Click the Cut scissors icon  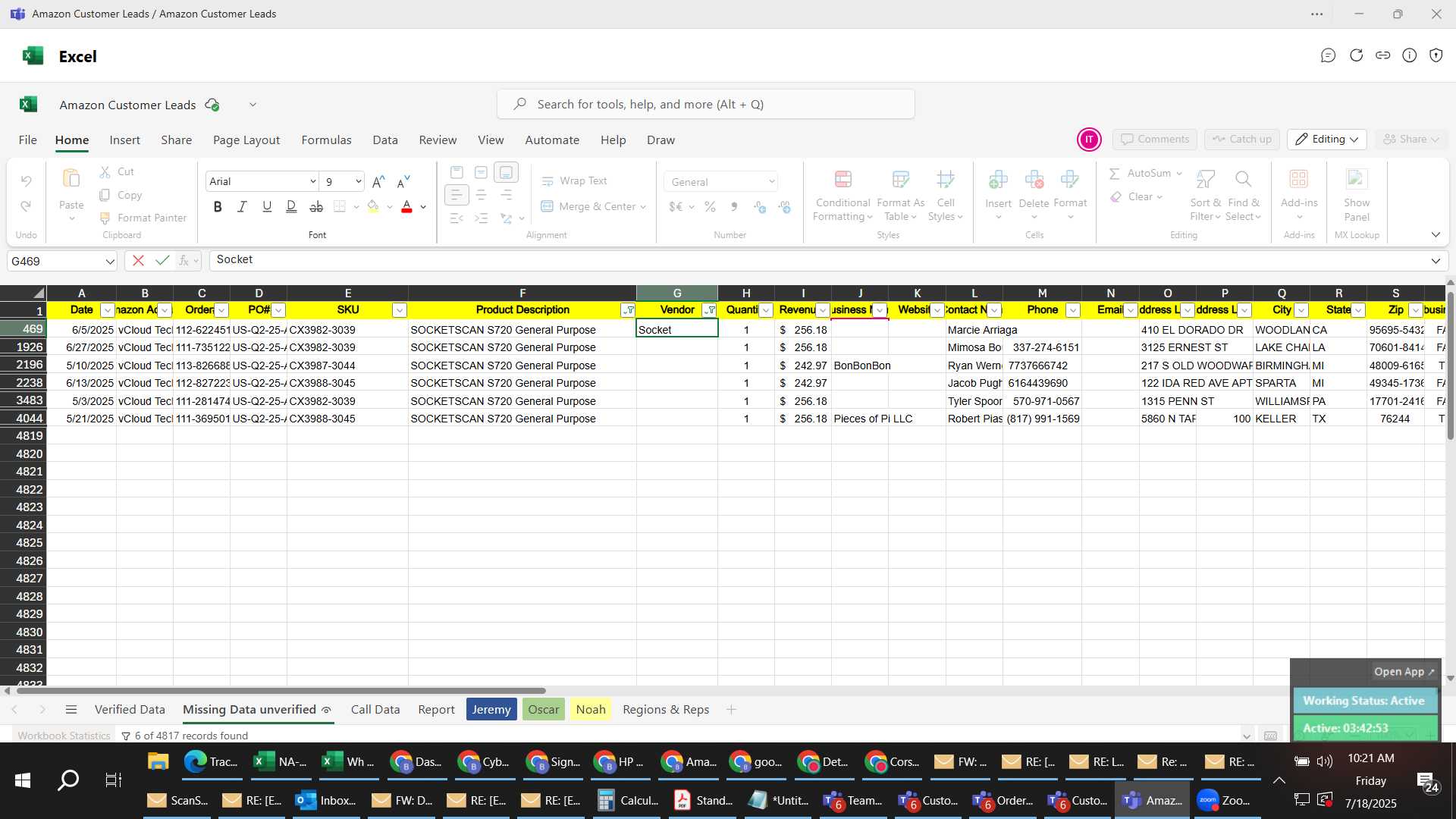coord(105,172)
